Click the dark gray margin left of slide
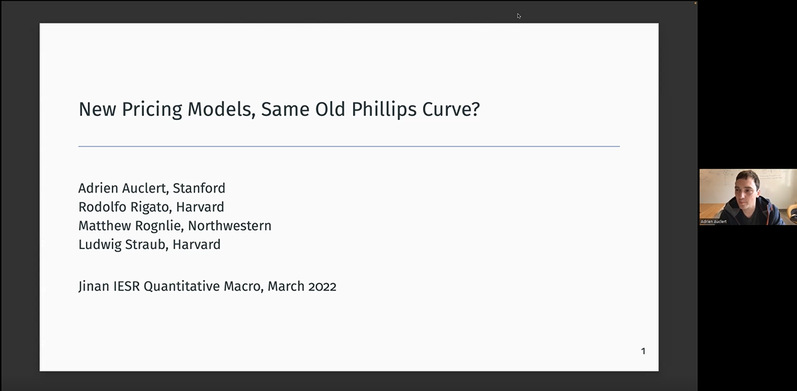Viewport: 797px width, 391px height. pos(20,197)
